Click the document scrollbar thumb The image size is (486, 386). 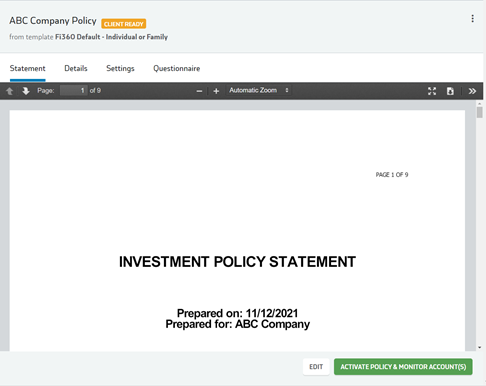[x=479, y=112]
